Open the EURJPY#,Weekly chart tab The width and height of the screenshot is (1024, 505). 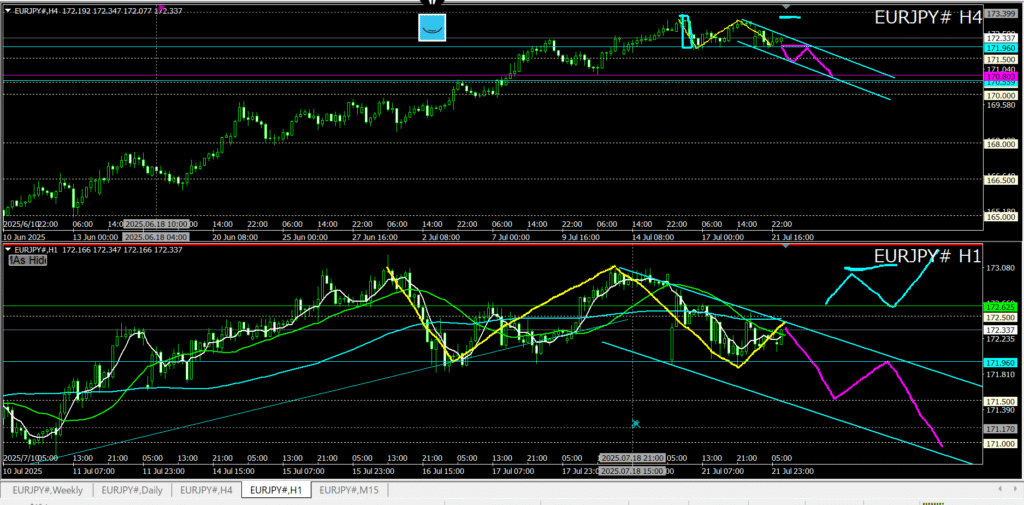[x=48, y=490]
